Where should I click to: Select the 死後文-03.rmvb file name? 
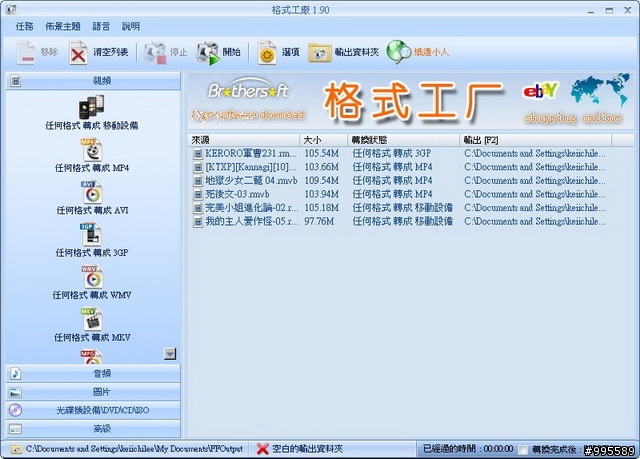click(x=237, y=194)
